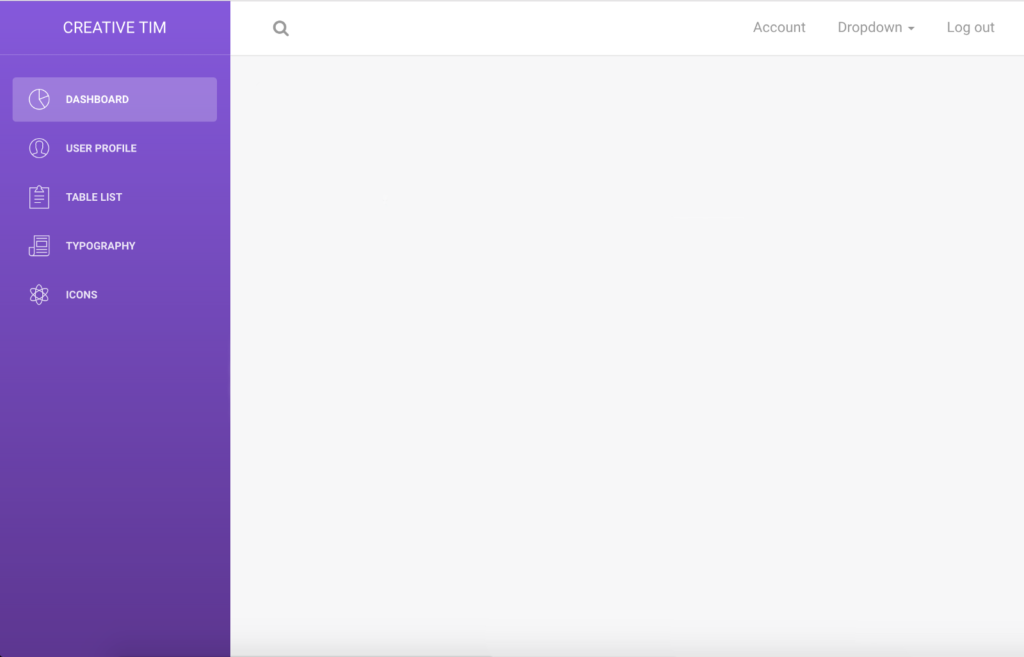Click the CREATIVE TIM brand title
The image size is (1024, 657).
115,28
